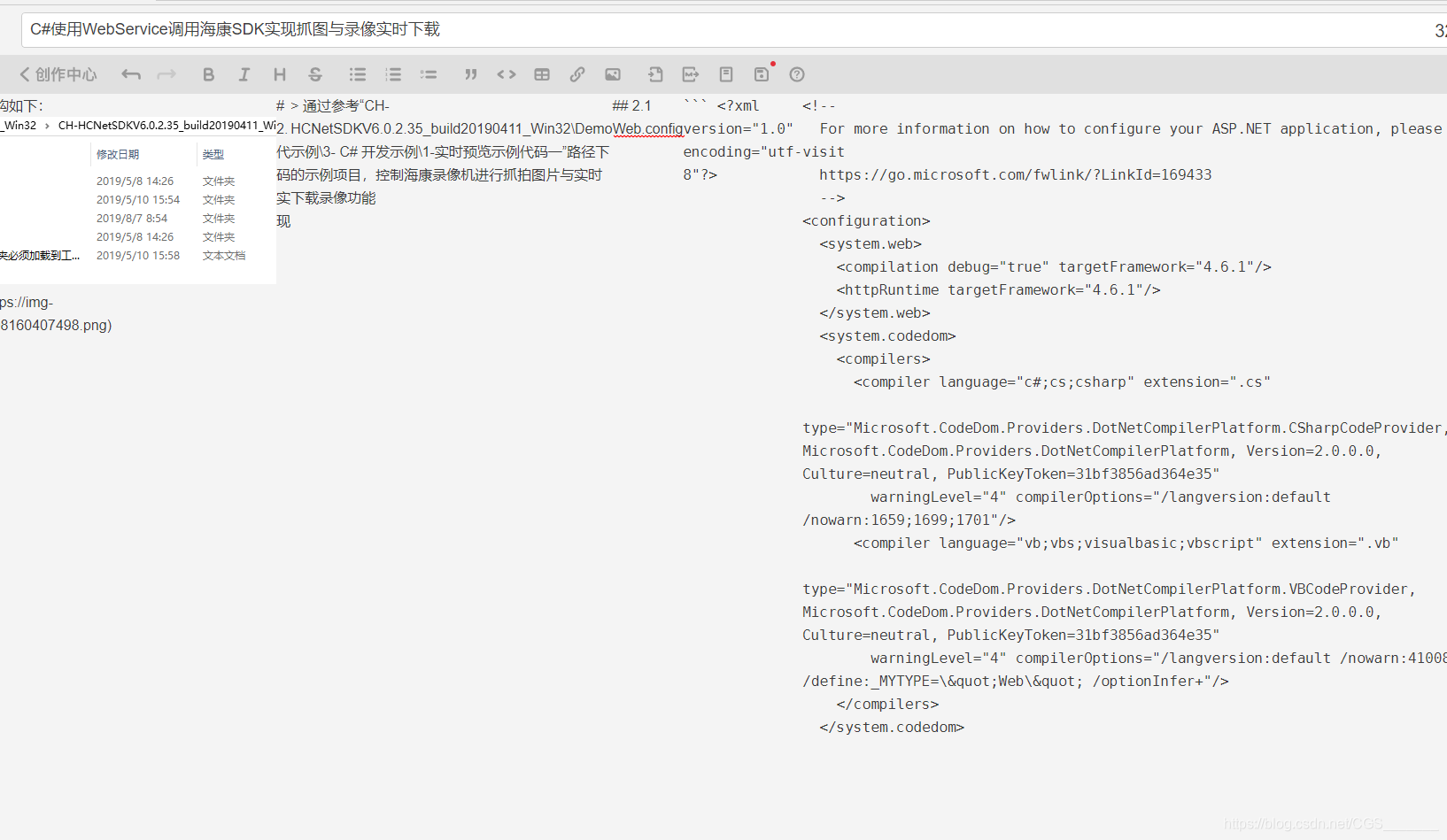This screenshot has width=1447, height=840.
Task: Click the '8160407498.png)' text
Action: click(x=56, y=326)
